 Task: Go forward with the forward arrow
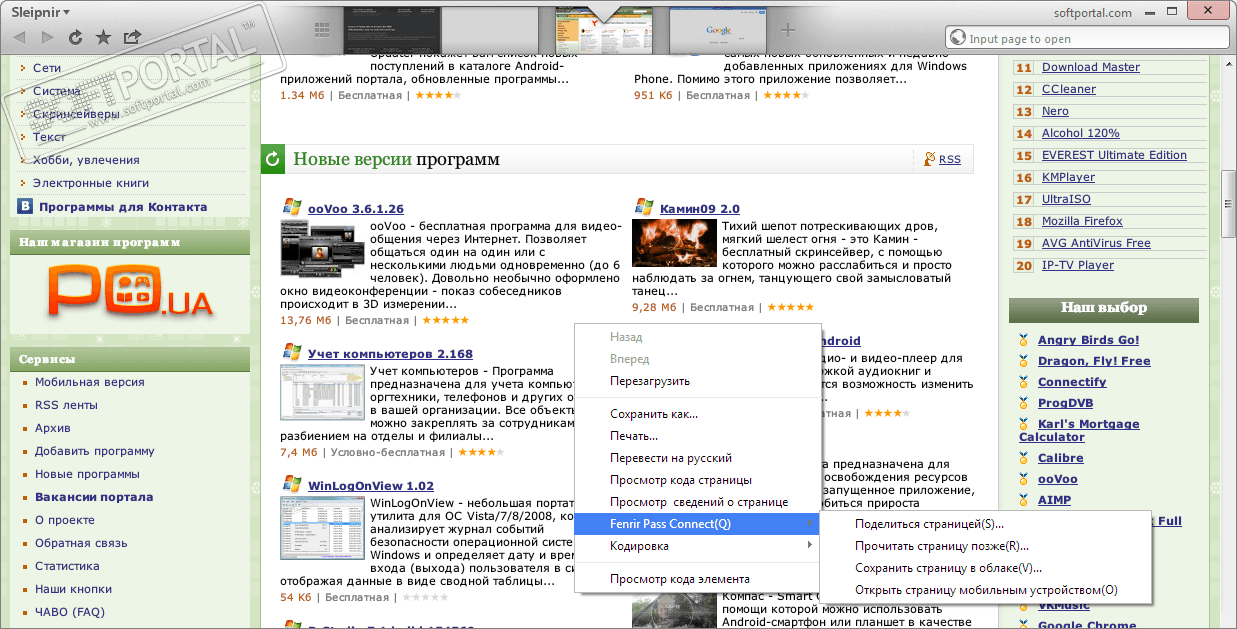47,37
